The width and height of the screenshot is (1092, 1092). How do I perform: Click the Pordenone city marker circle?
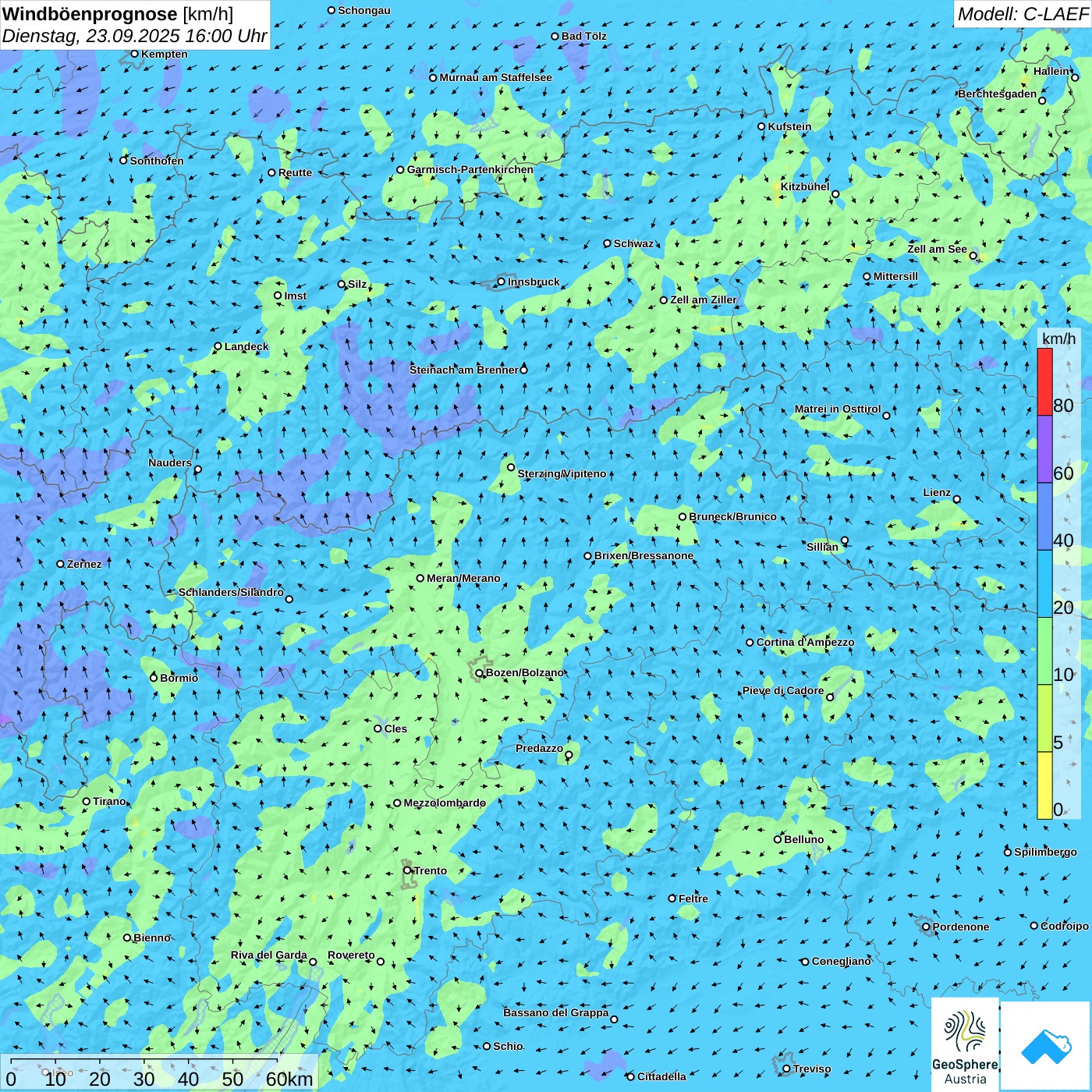click(927, 927)
